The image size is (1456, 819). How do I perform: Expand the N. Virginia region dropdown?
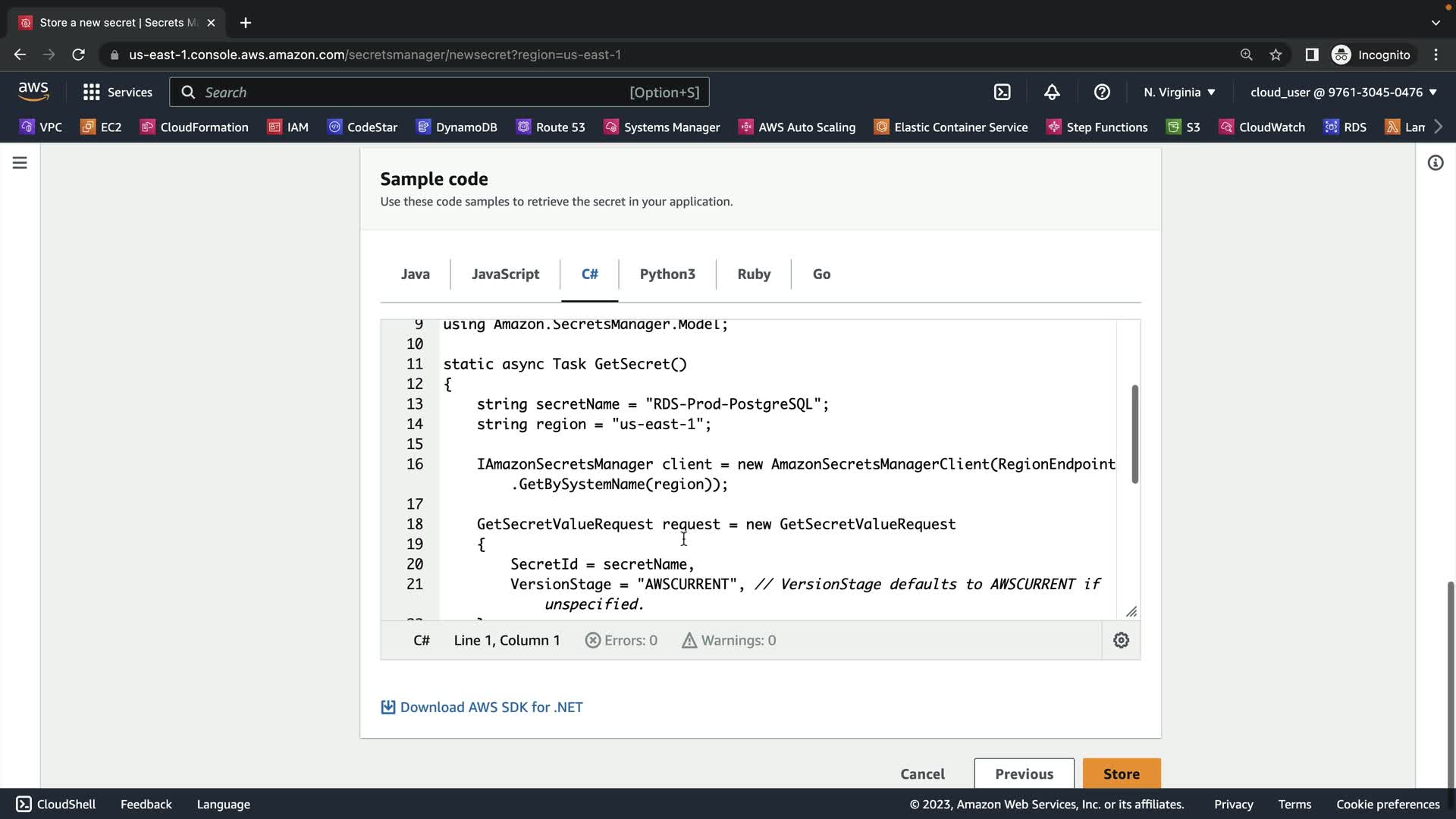pyautogui.click(x=1179, y=93)
